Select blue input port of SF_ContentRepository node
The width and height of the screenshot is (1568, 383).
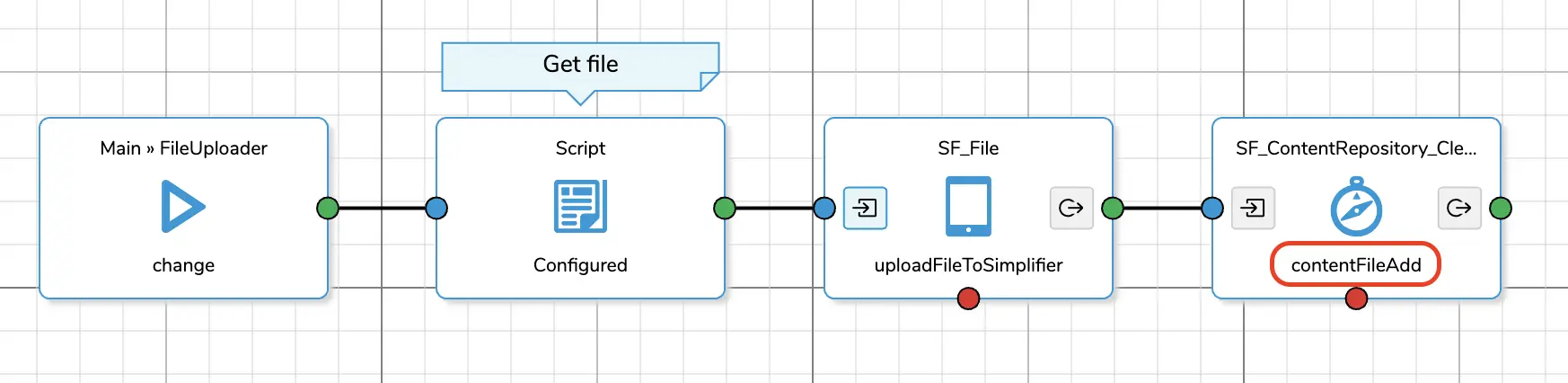1212,209
